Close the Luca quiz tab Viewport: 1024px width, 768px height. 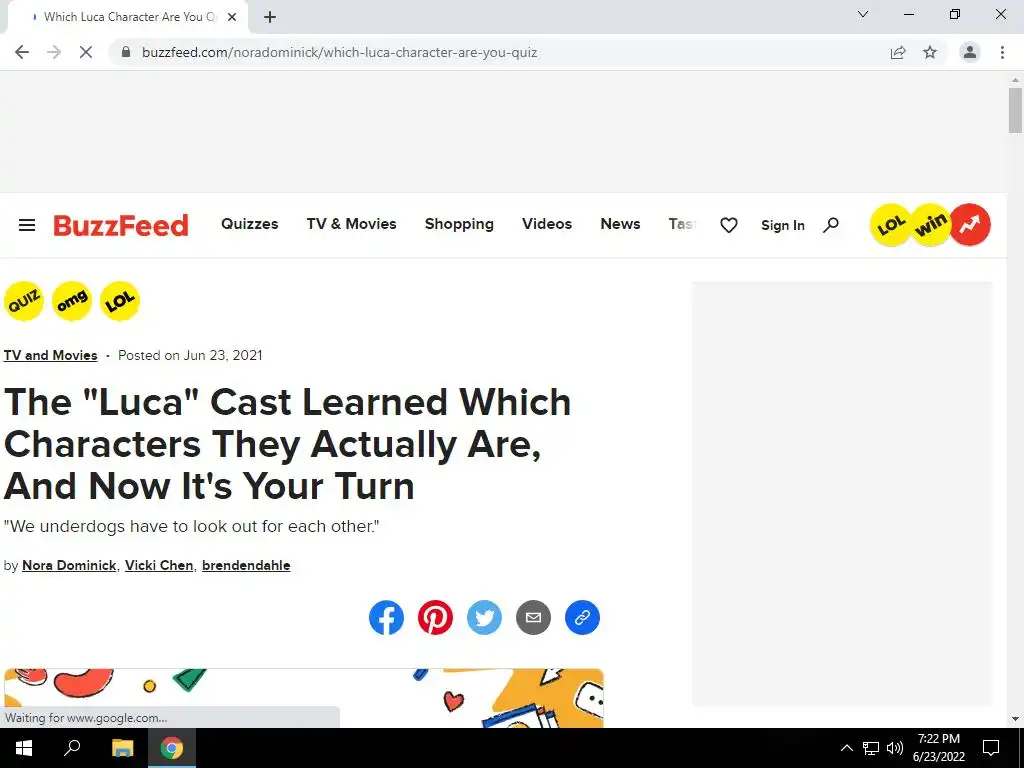tap(232, 17)
